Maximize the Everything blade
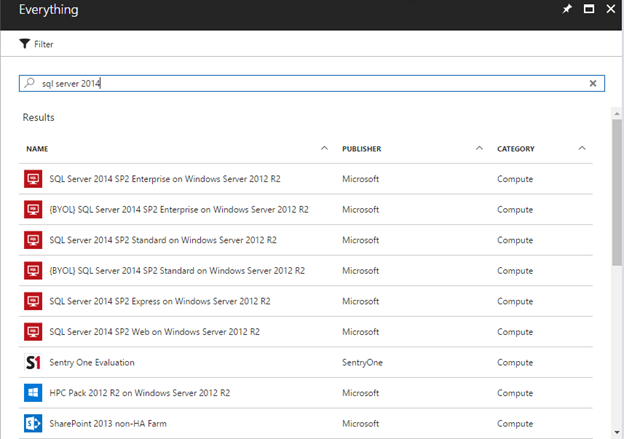Viewport: 624px width, 439px height. [x=589, y=9]
